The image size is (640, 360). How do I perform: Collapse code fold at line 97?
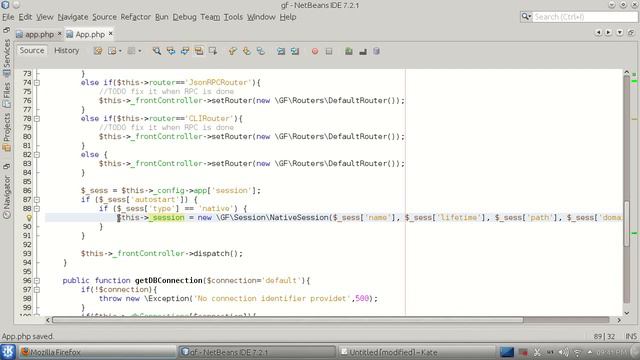pos(37,290)
